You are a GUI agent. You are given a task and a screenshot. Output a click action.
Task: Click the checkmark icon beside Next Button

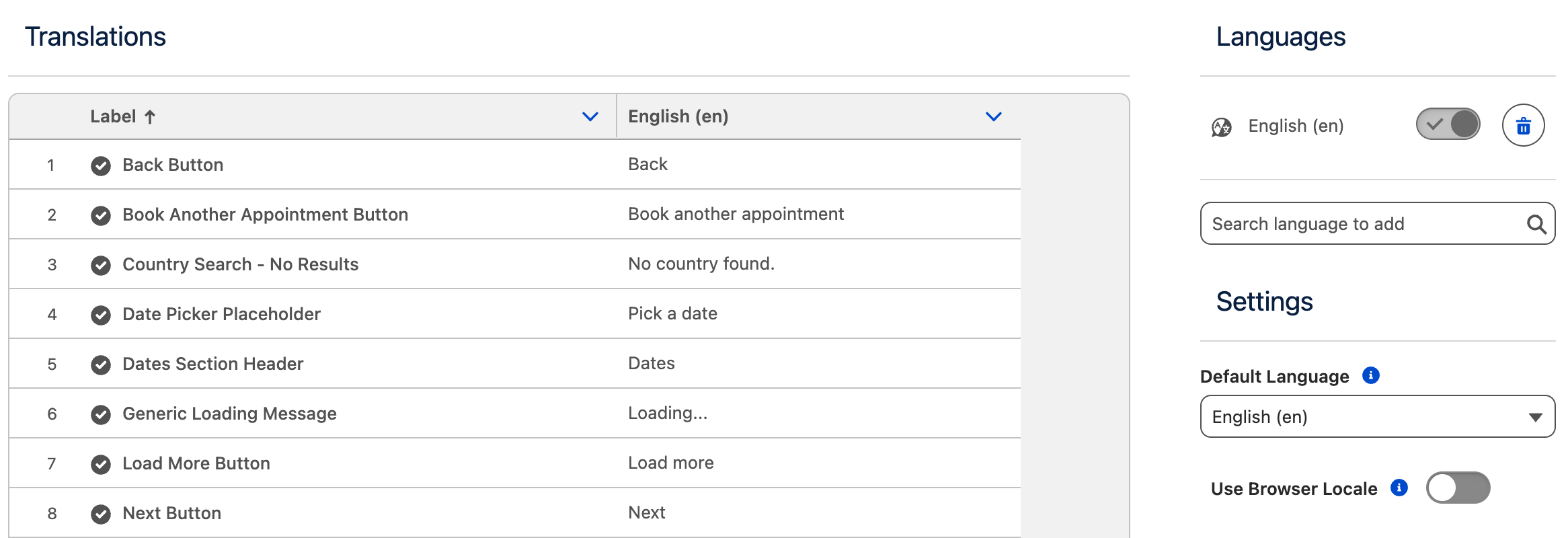pyautogui.click(x=101, y=514)
